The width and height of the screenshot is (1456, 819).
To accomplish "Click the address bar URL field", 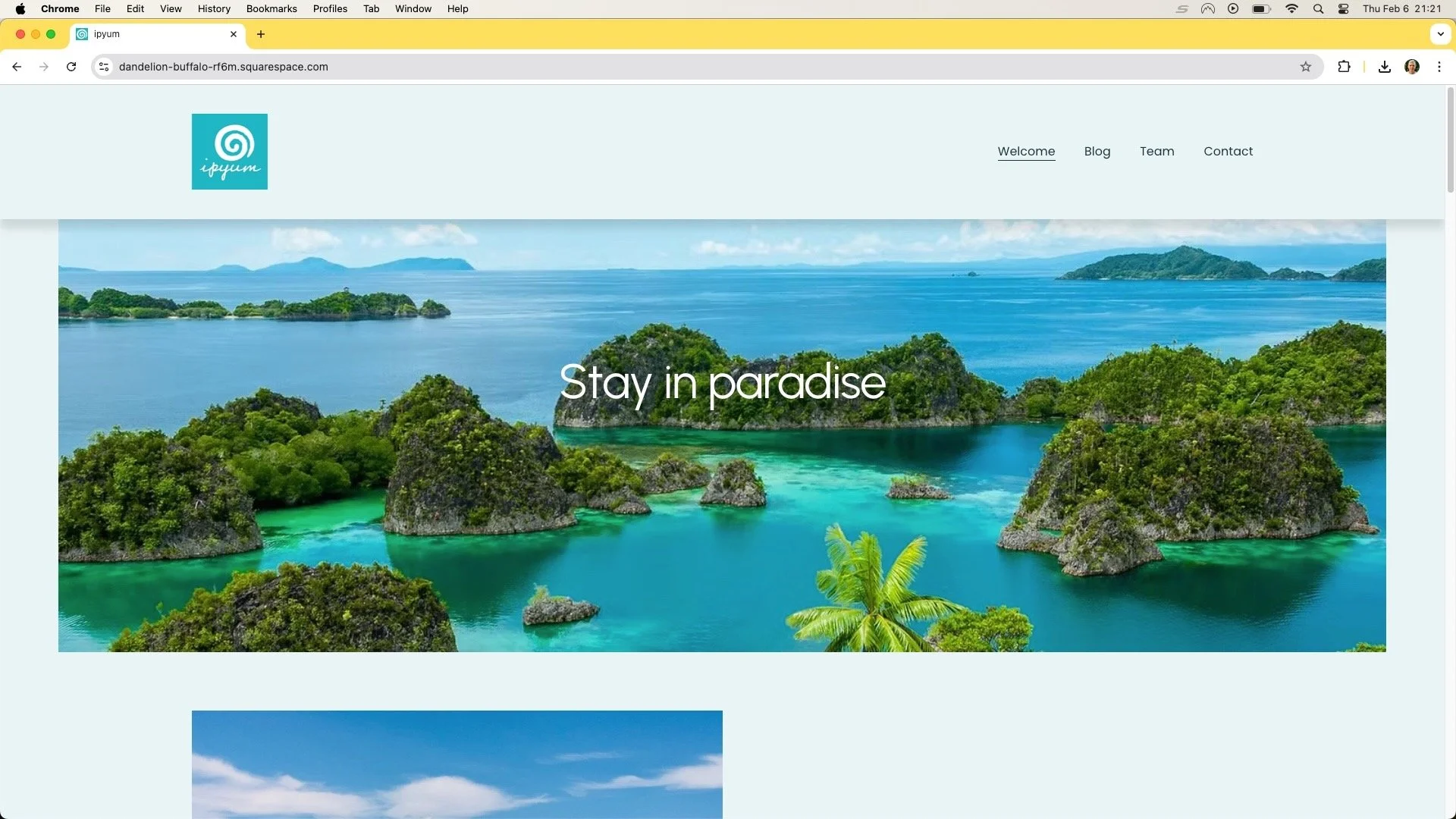I will 607,67.
